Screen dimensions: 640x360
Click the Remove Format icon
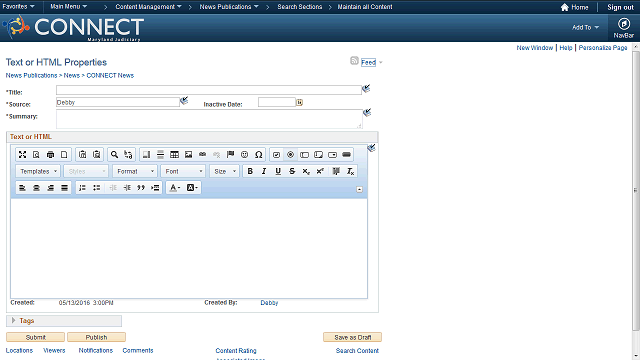[x=350, y=171]
